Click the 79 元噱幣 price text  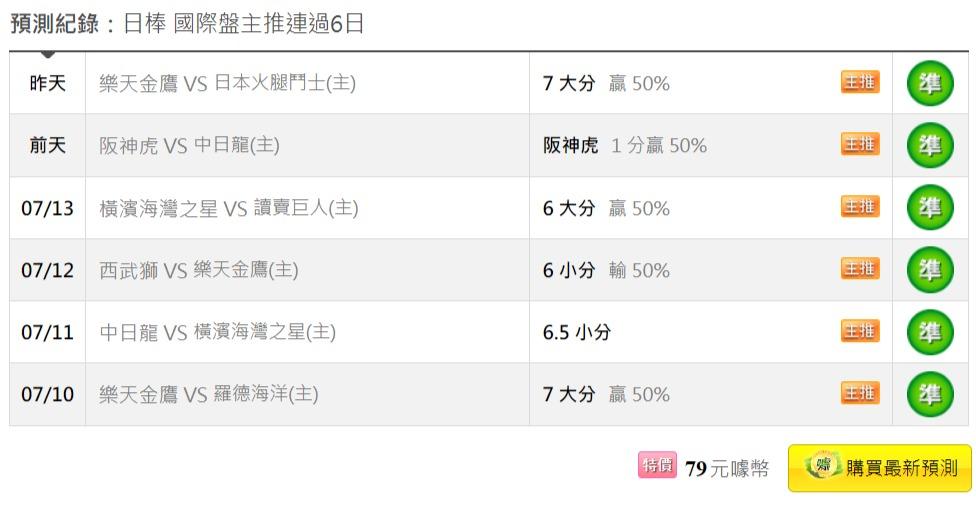click(726, 468)
